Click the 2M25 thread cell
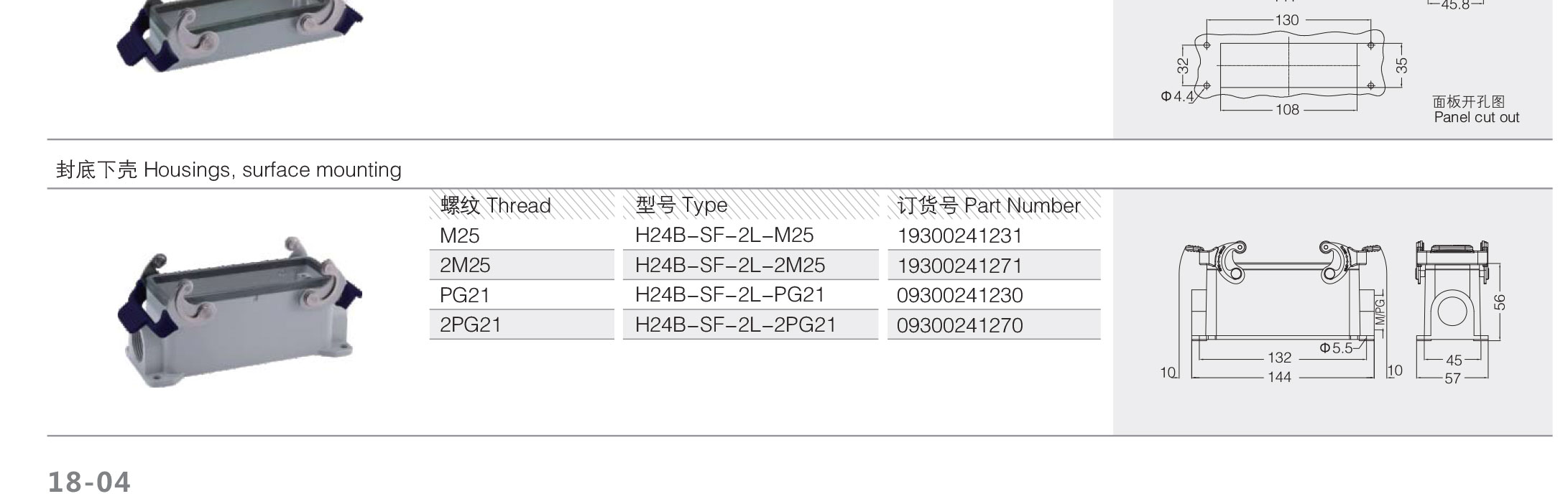This screenshot has height=504, width=1568. (x=522, y=265)
